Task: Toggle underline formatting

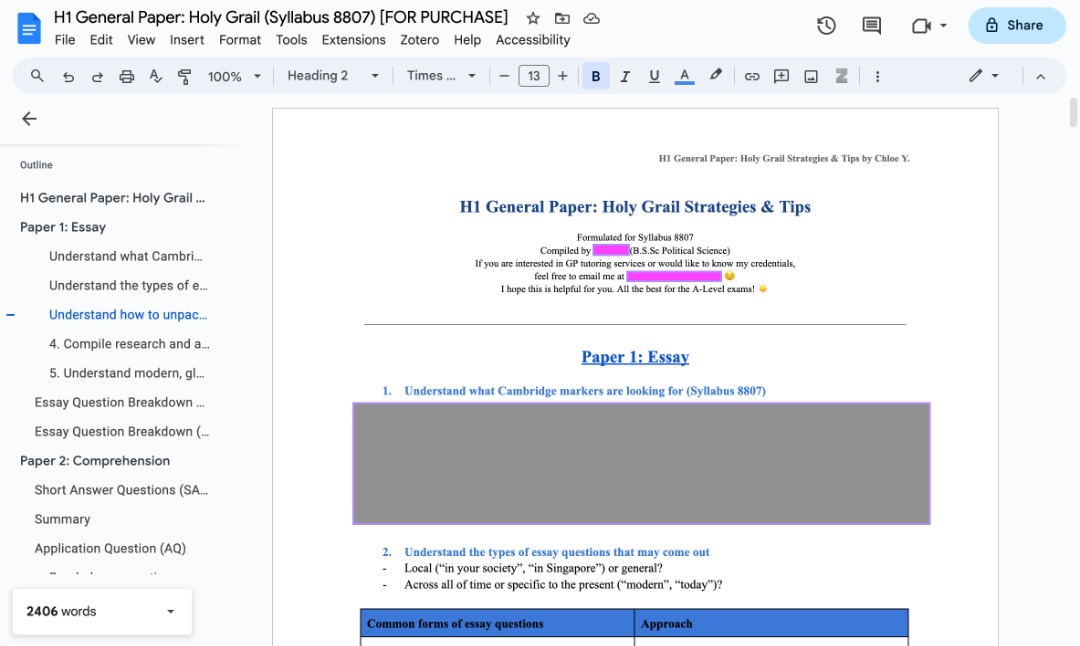Action: 654,76
